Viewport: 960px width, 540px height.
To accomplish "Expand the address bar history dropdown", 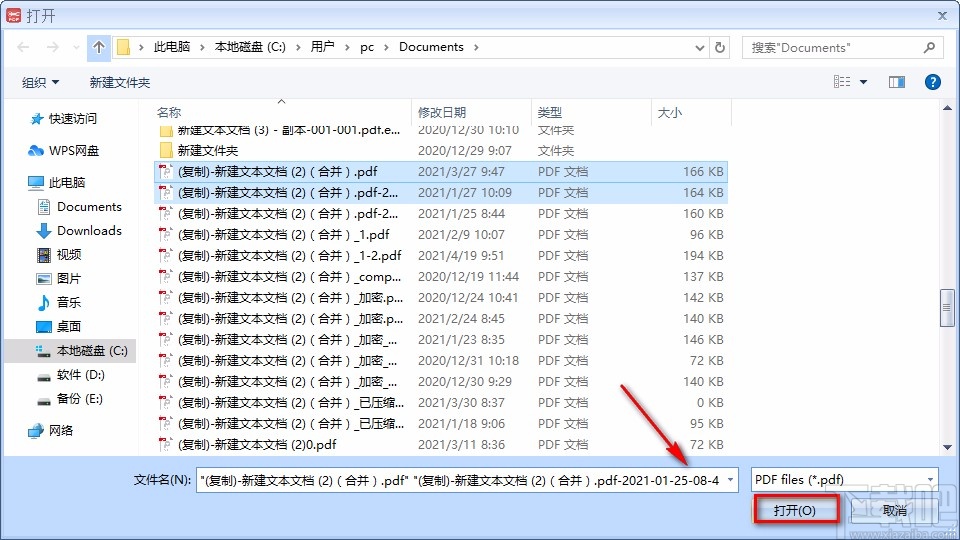I will [700, 47].
